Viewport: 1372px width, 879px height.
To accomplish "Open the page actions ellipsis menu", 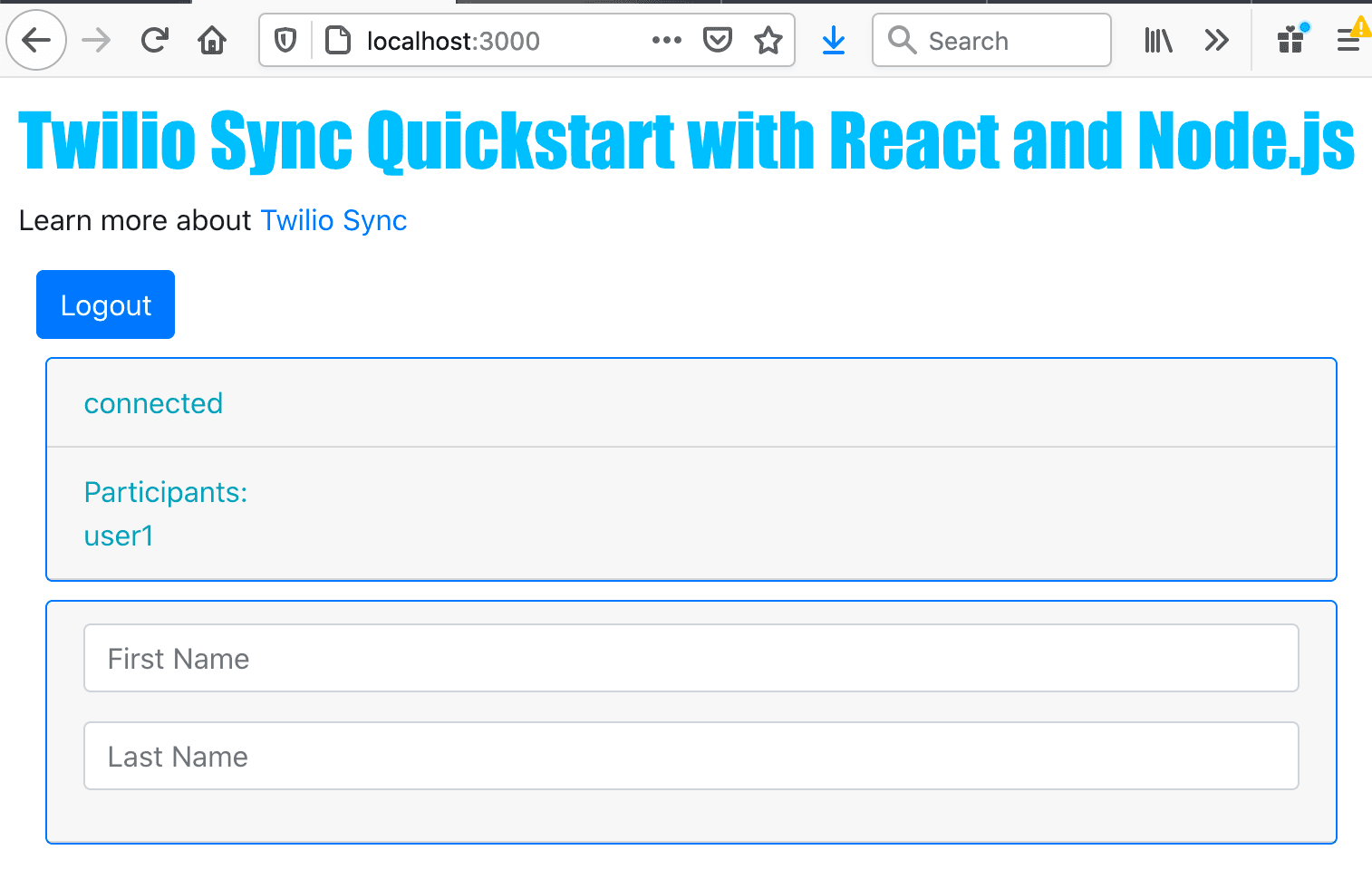I will point(666,40).
